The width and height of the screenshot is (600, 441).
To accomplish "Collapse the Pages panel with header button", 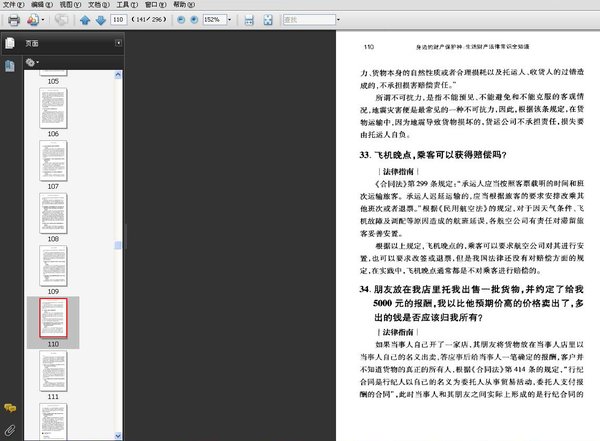I will point(117,43).
